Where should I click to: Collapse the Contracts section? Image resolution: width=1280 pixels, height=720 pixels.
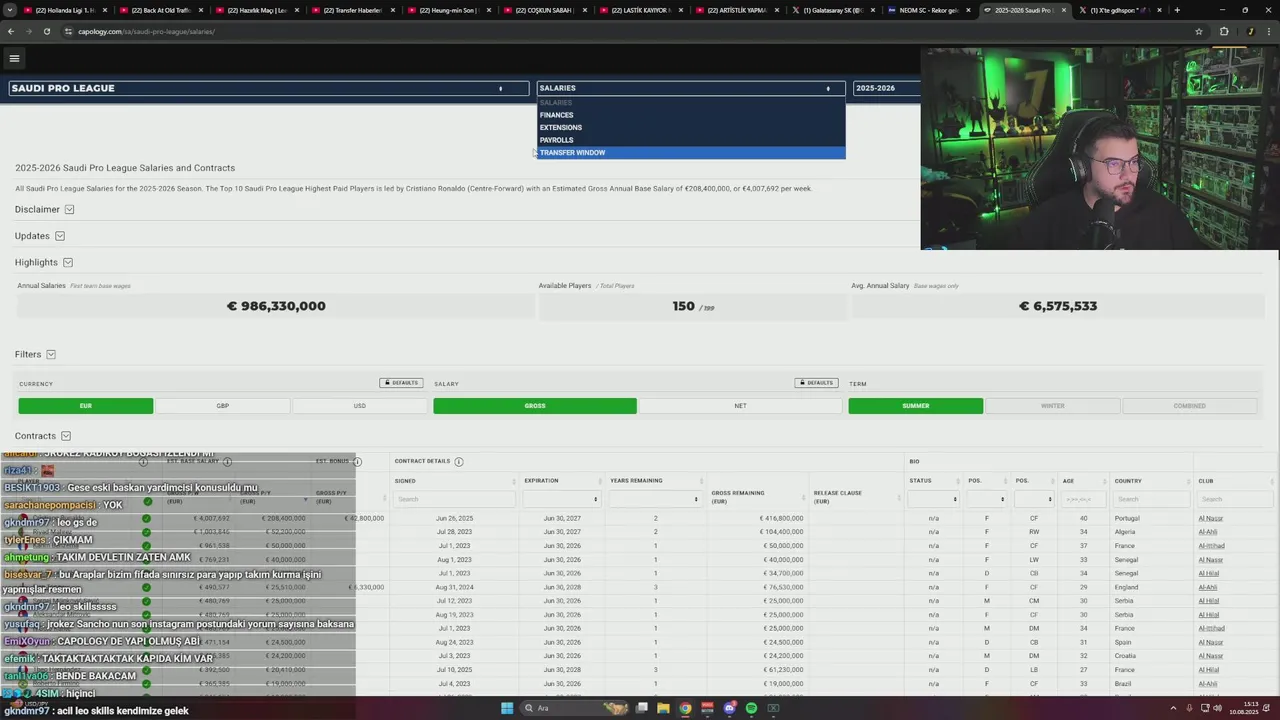click(66, 436)
